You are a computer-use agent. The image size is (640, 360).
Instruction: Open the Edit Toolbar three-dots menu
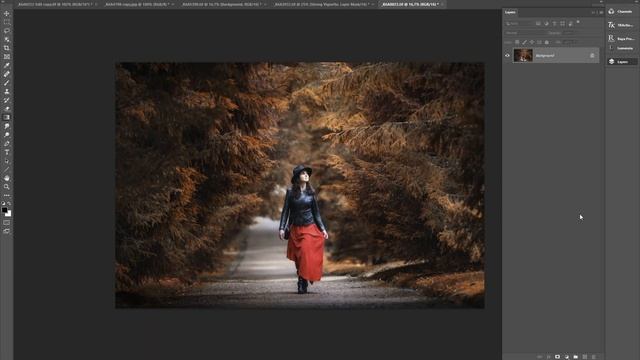(x=7, y=195)
